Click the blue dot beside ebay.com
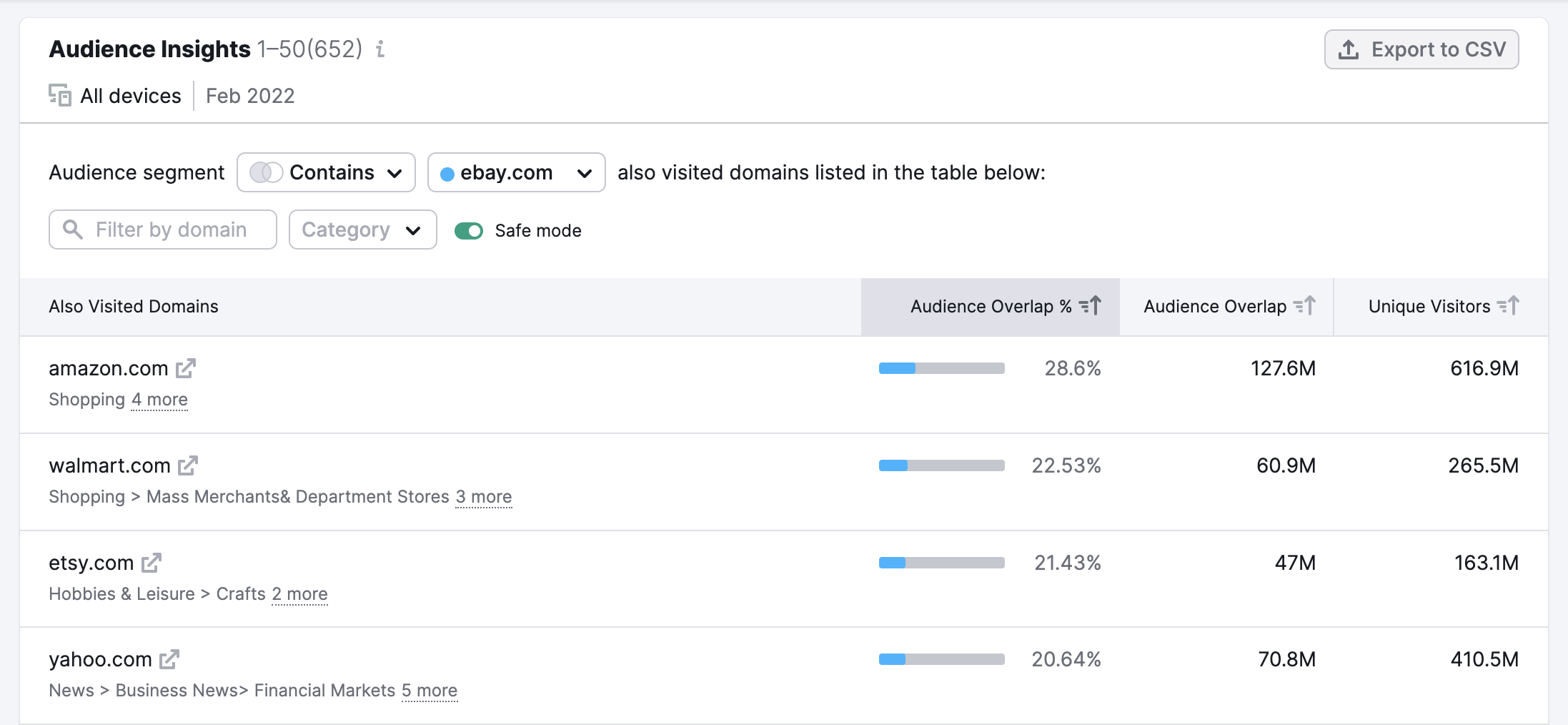Screen dimensions: 1568x725 447,174
